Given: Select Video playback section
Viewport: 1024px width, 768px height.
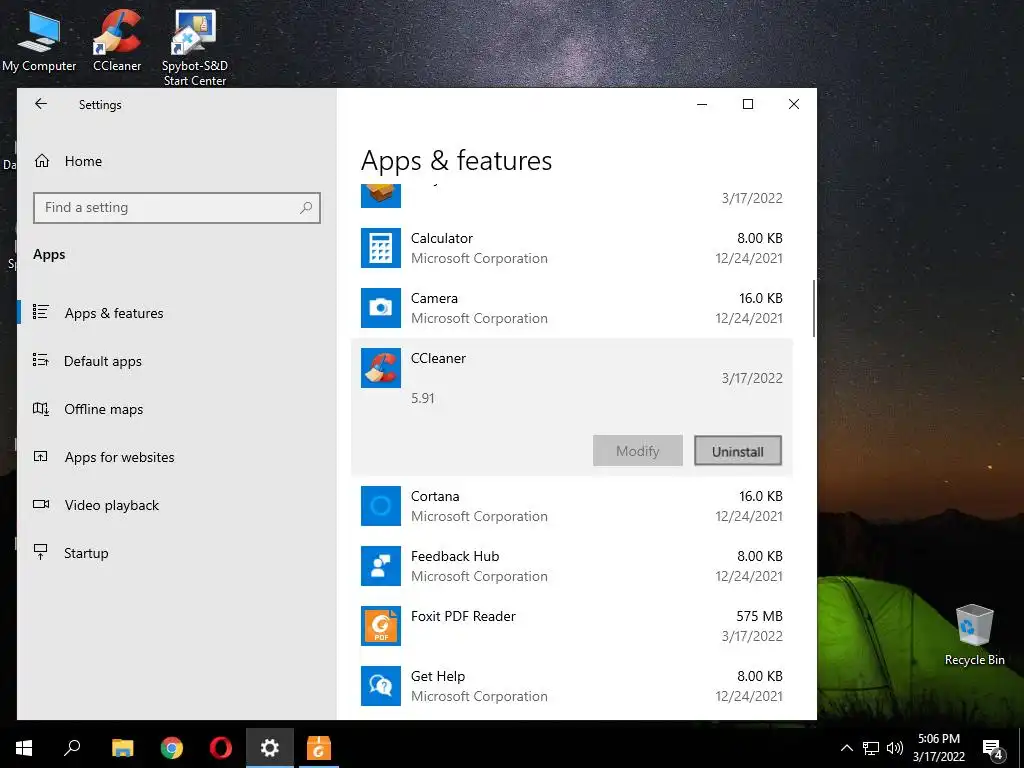Looking at the screenshot, I should pyautogui.click(x=112, y=505).
